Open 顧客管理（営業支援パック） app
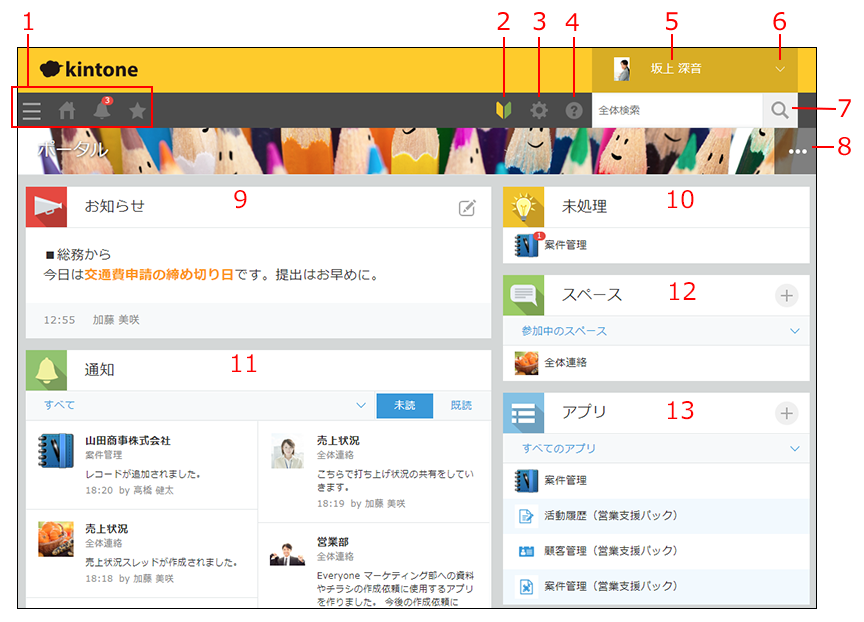The image size is (864, 622). click(x=611, y=551)
